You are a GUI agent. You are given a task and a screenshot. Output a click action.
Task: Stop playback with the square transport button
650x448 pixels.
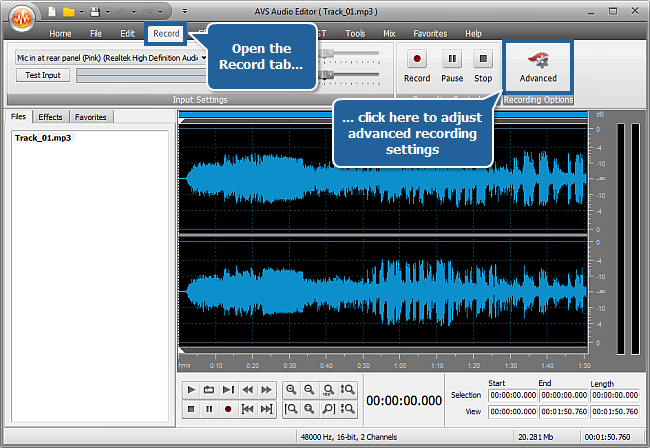[191, 409]
